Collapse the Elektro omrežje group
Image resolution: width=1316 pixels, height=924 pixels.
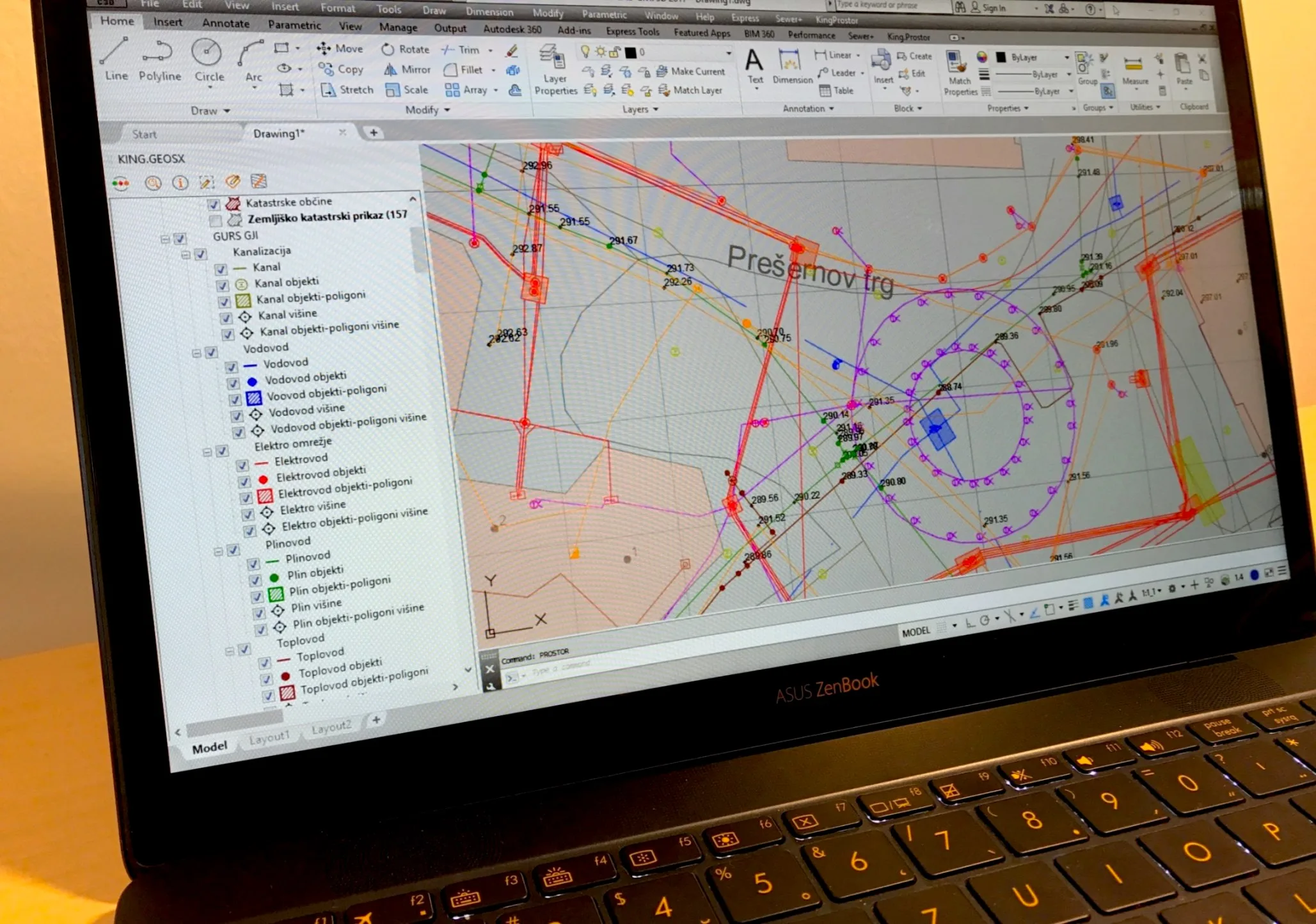click(207, 452)
